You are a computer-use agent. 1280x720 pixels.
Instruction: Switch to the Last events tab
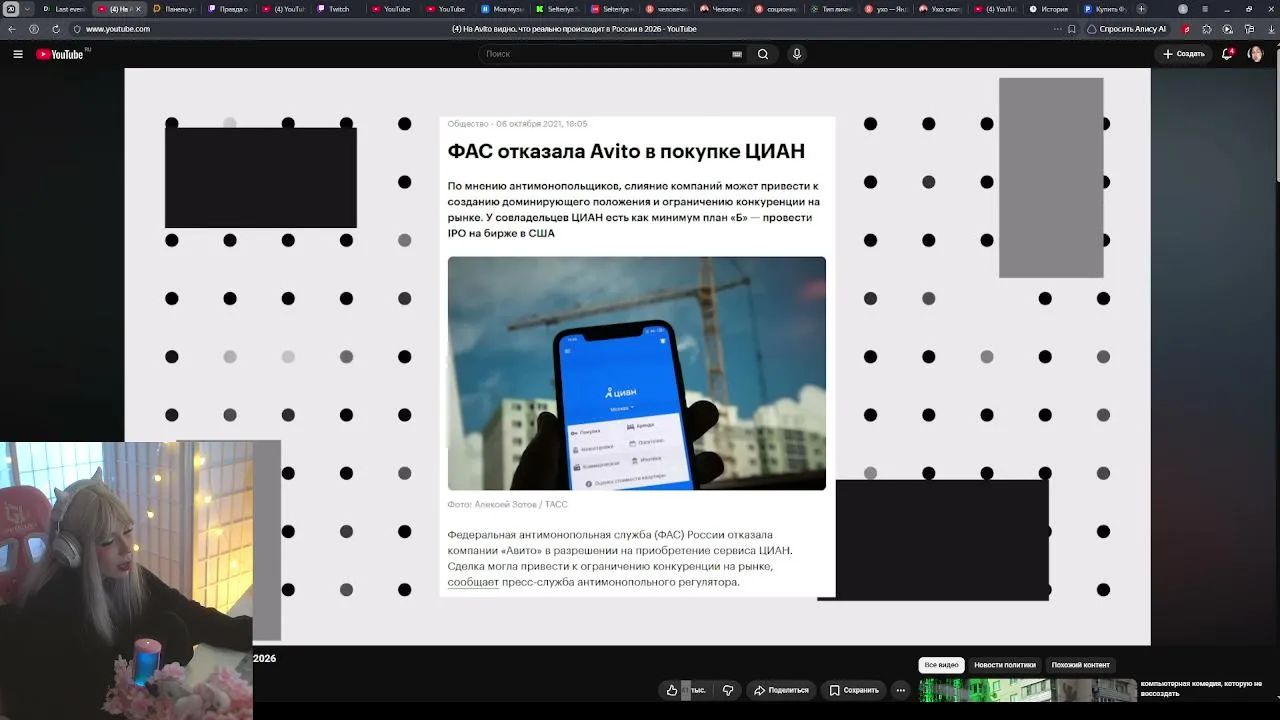[x=64, y=9]
